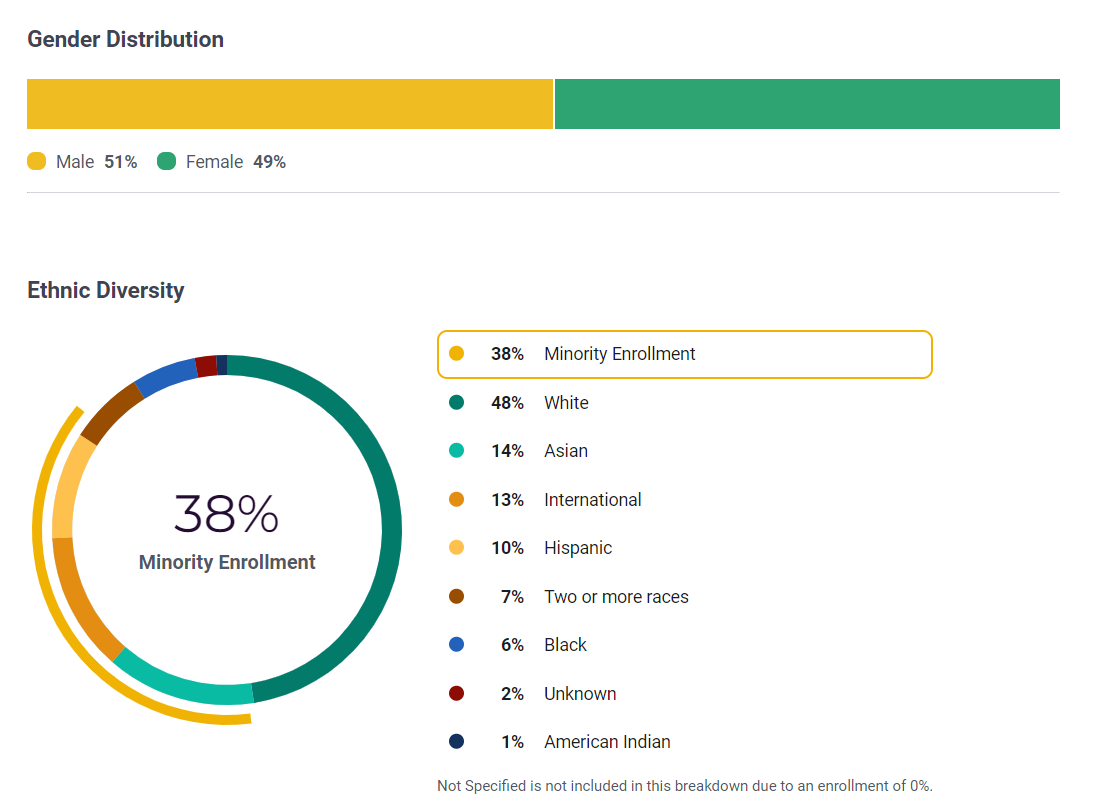
Task: Click the 38% center label in donut
Action: point(226,514)
